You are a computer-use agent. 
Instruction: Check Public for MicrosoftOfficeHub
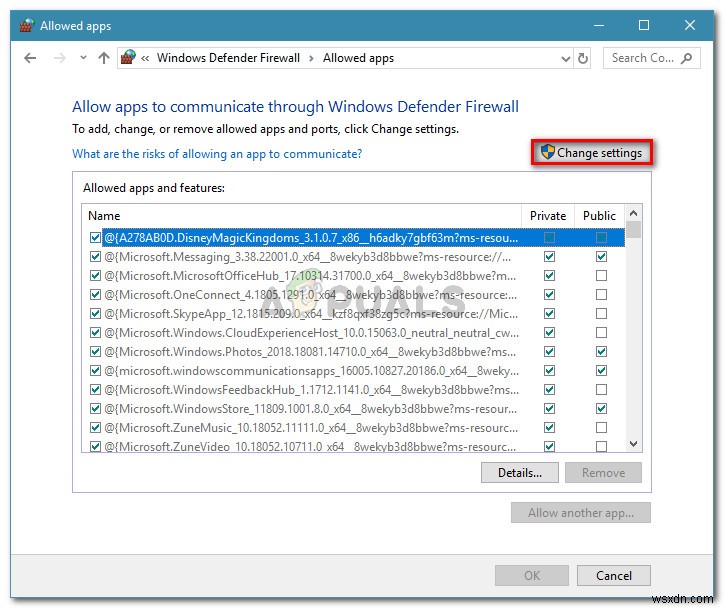tap(601, 276)
